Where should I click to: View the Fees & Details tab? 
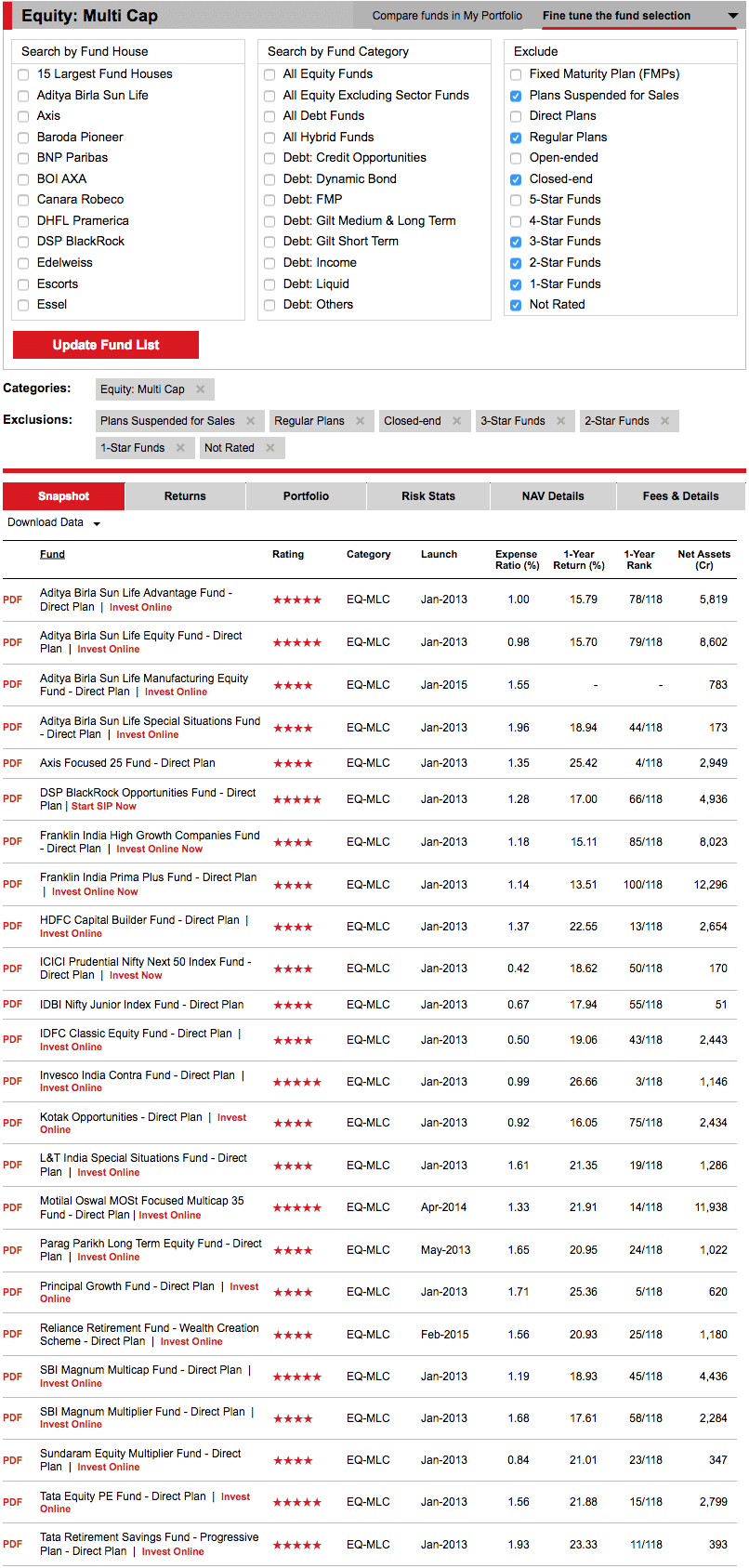[680, 496]
